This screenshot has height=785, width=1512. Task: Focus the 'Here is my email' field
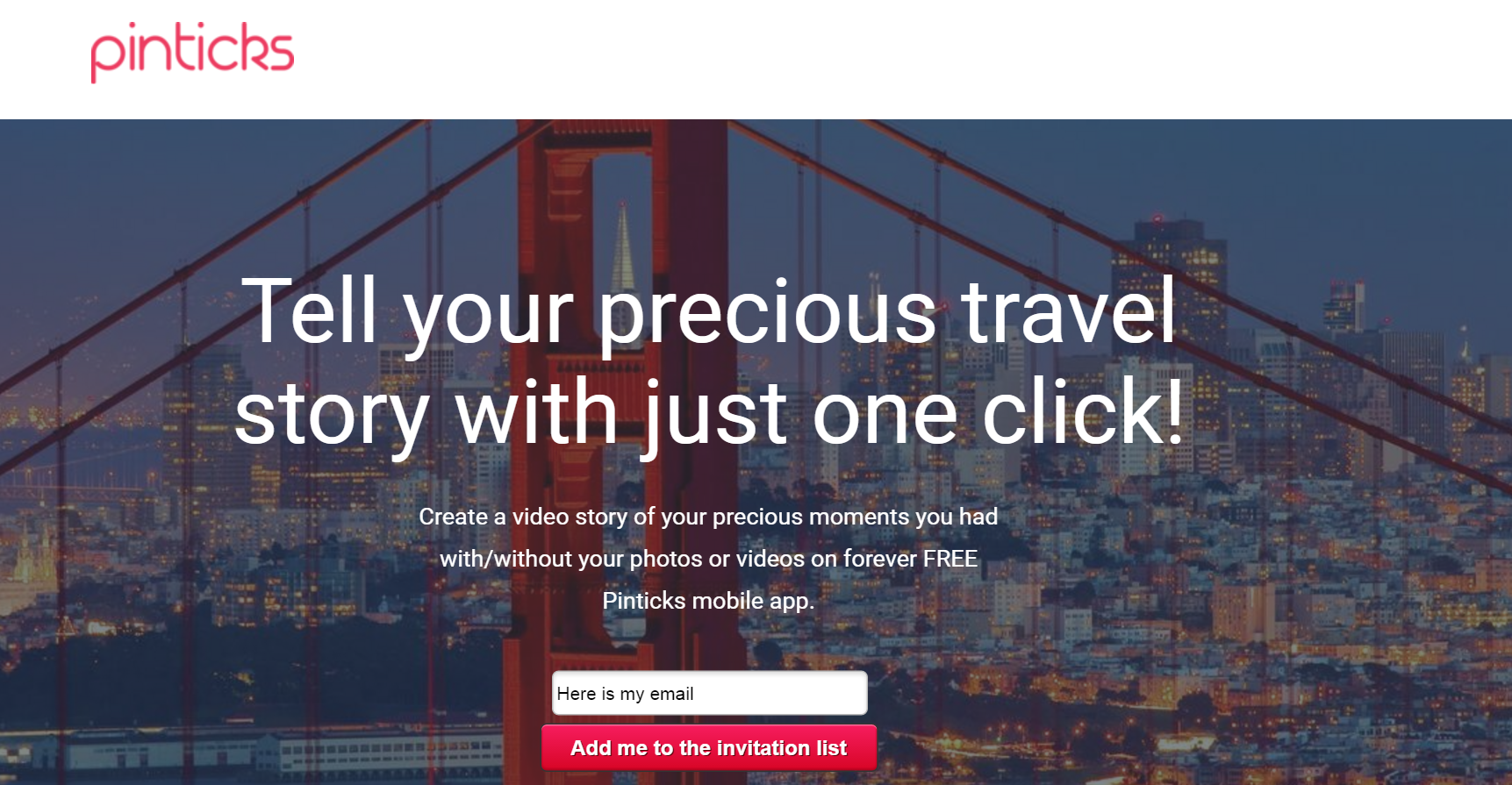click(709, 693)
